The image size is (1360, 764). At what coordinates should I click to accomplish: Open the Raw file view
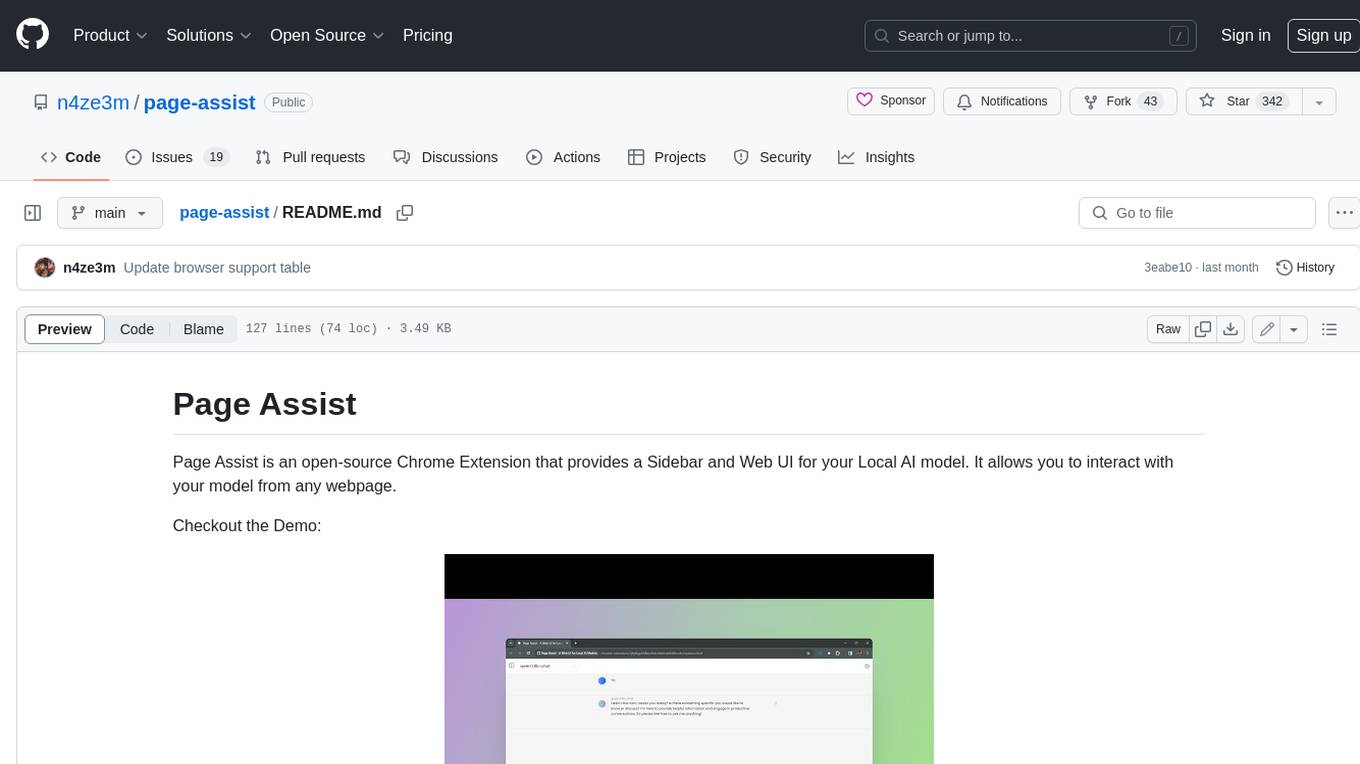pos(1168,329)
